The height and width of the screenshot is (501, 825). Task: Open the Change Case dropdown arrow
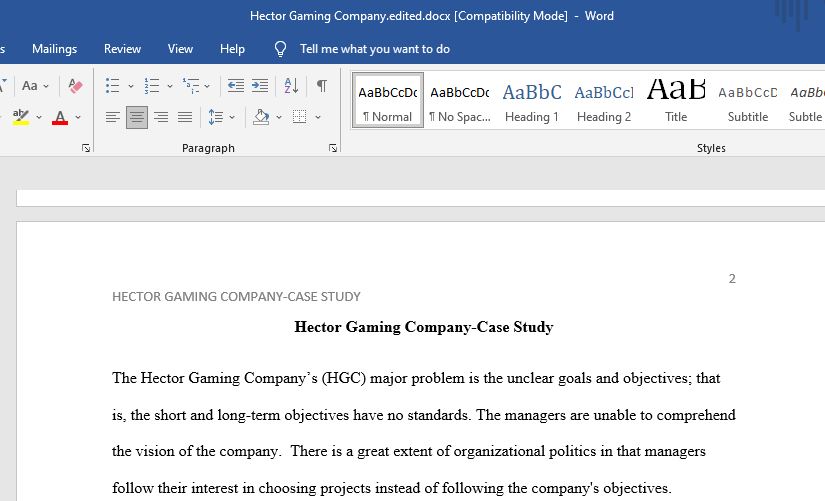46,86
